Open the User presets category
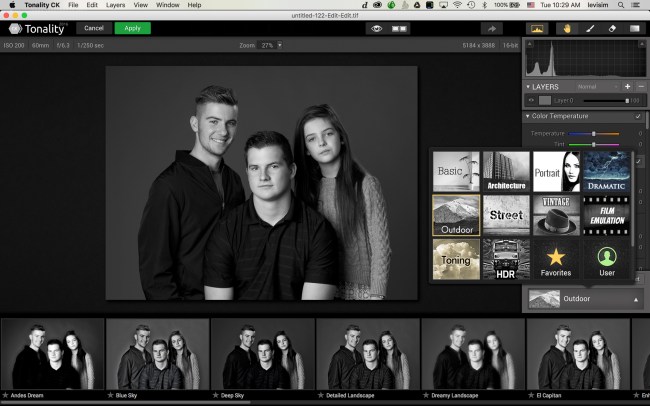Screen dimensions: 650x406 (x=606, y=259)
